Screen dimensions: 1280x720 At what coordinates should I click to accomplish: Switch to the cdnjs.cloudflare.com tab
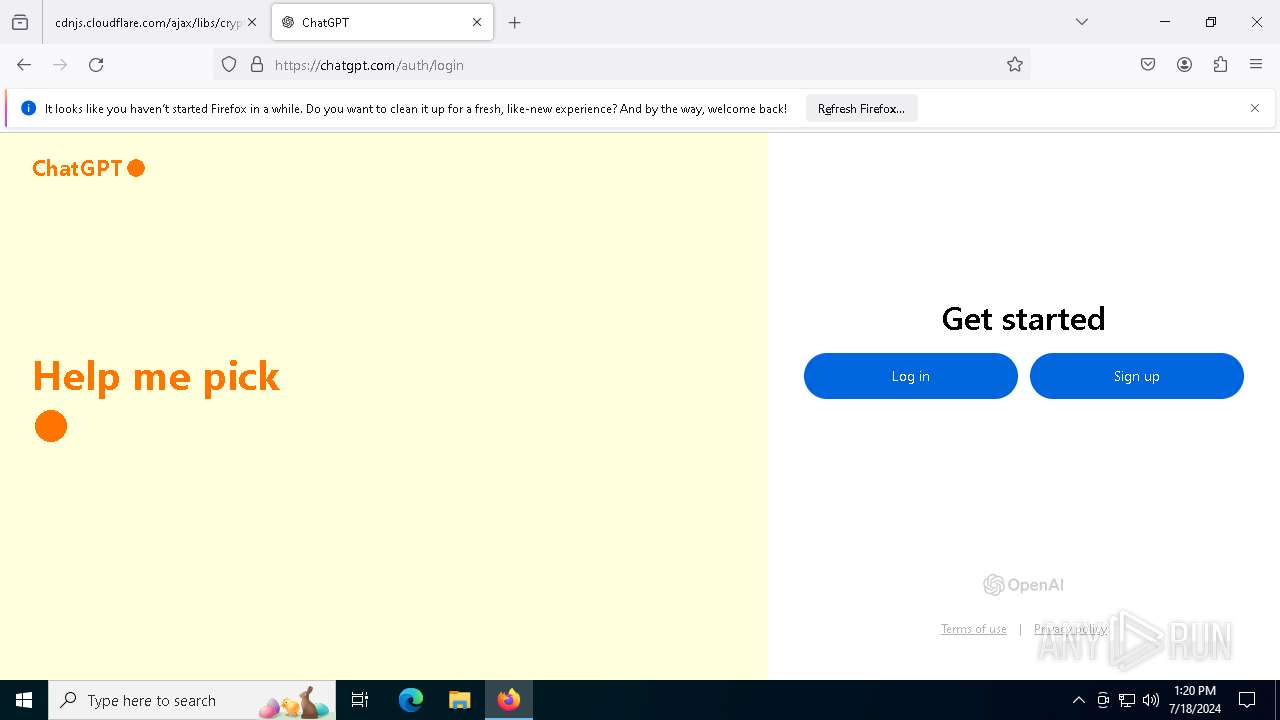pyautogui.click(x=148, y=22)
